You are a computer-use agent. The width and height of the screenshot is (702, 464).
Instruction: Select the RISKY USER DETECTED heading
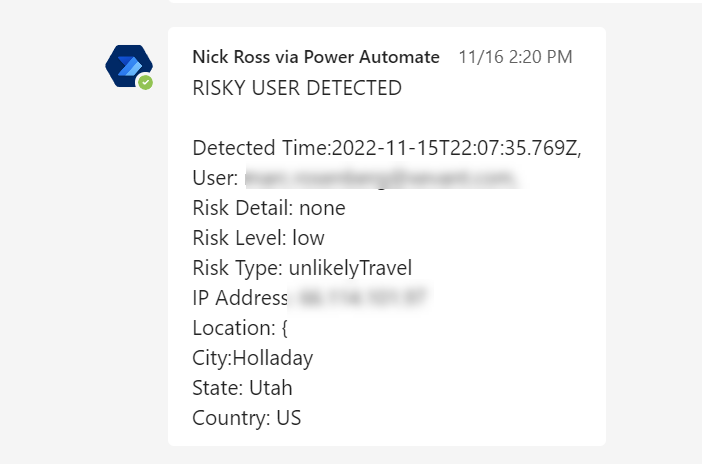pos(297,88)
